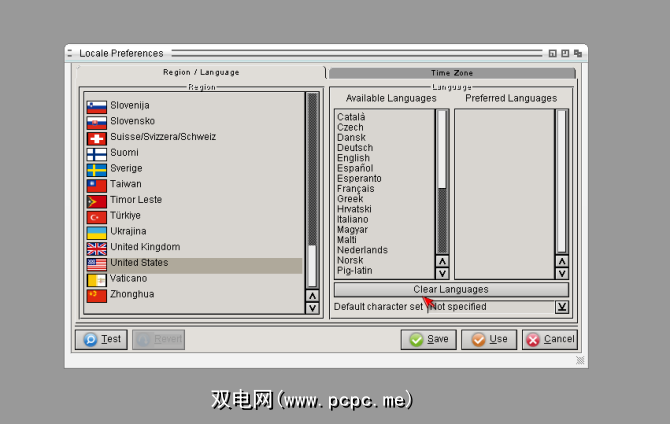Image resolution: width=670 pixels, height=424 pixels.
Task: Click preferred languages scroll up arrow
Action: coord(562,261)
